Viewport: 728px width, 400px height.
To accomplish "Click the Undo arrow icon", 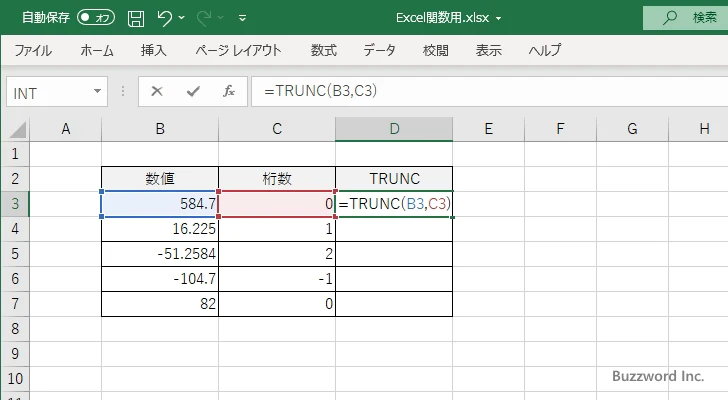I will coord(165,18).
